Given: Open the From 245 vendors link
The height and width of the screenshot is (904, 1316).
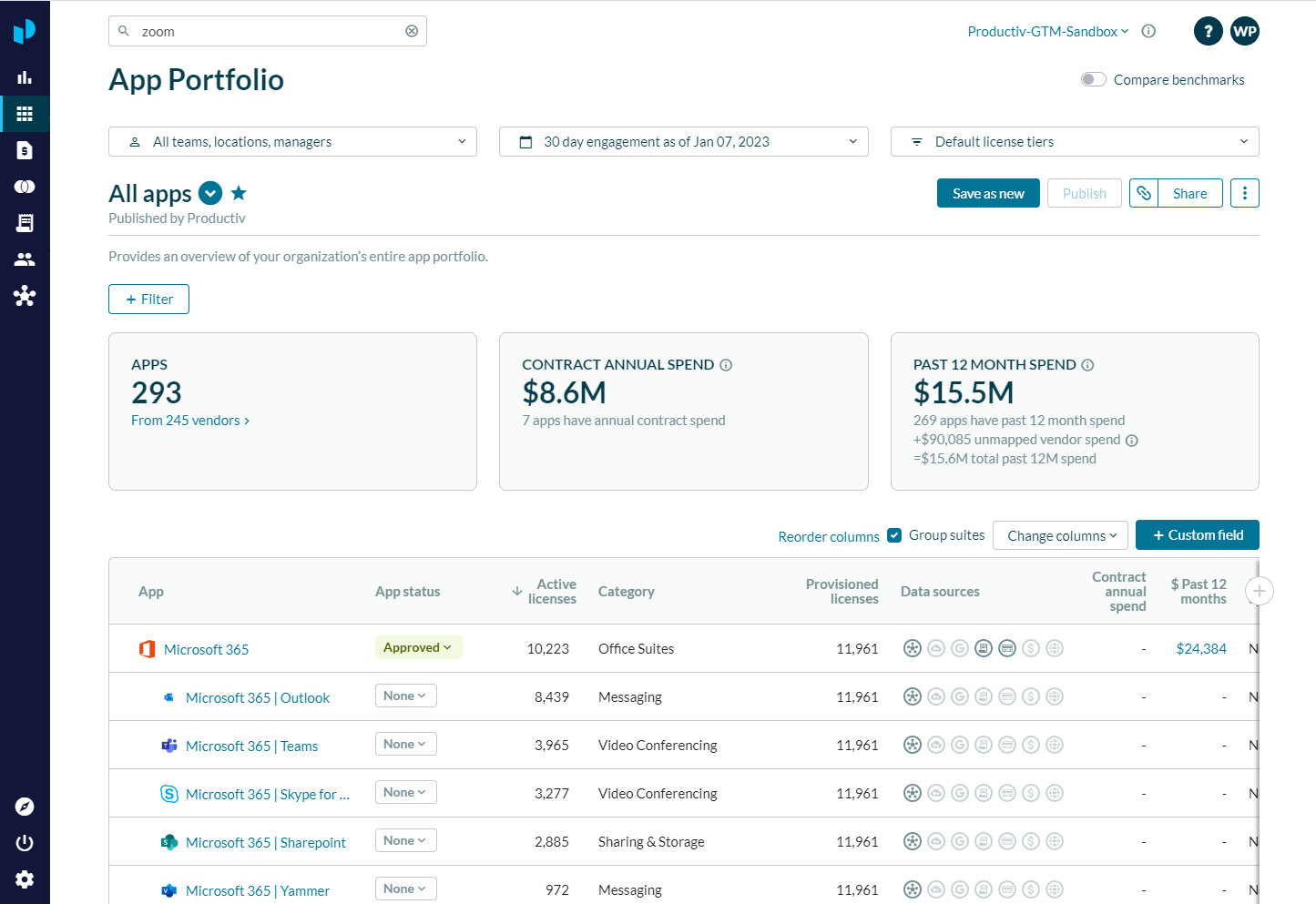Looking at the screenshot, I should pos(190,421).
